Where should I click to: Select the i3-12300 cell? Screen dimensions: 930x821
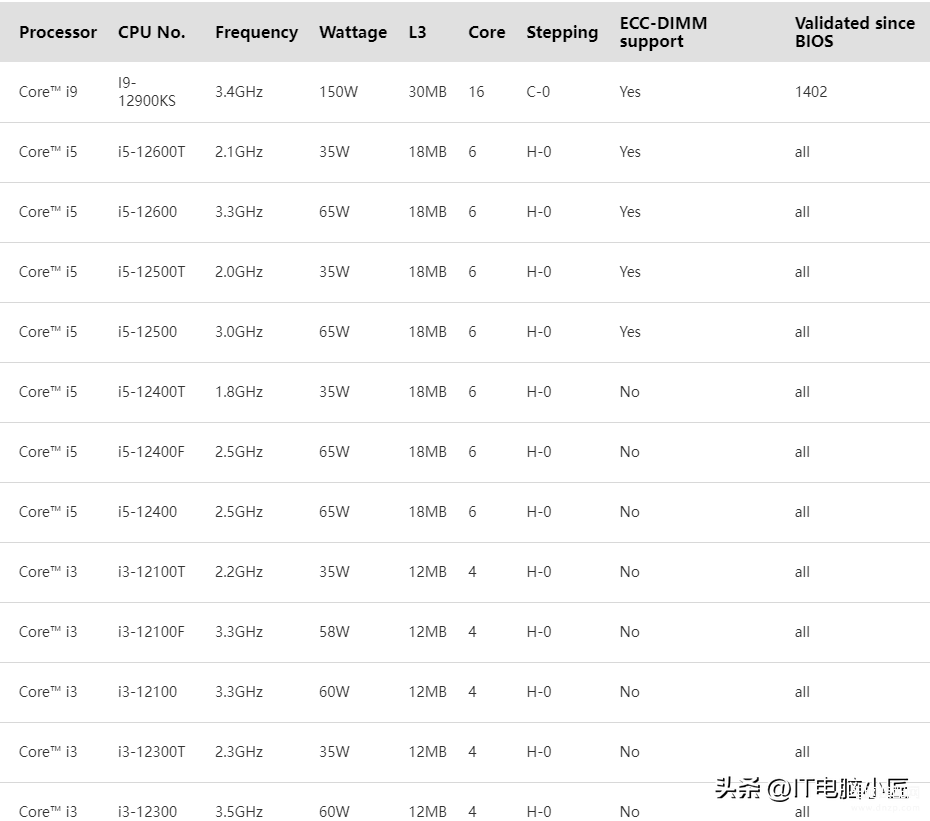[147, 811]
